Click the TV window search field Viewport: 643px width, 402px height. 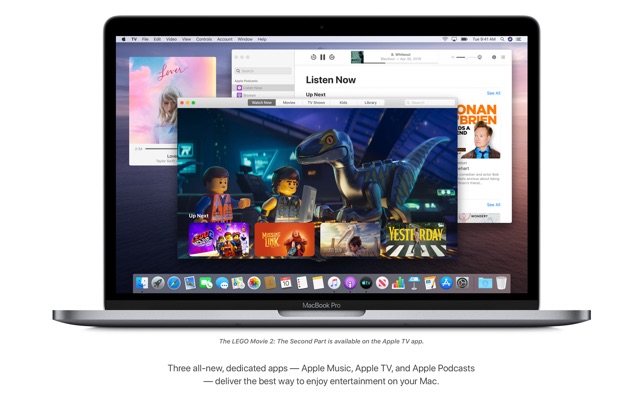pyautogui.click(x=429, y=103)
